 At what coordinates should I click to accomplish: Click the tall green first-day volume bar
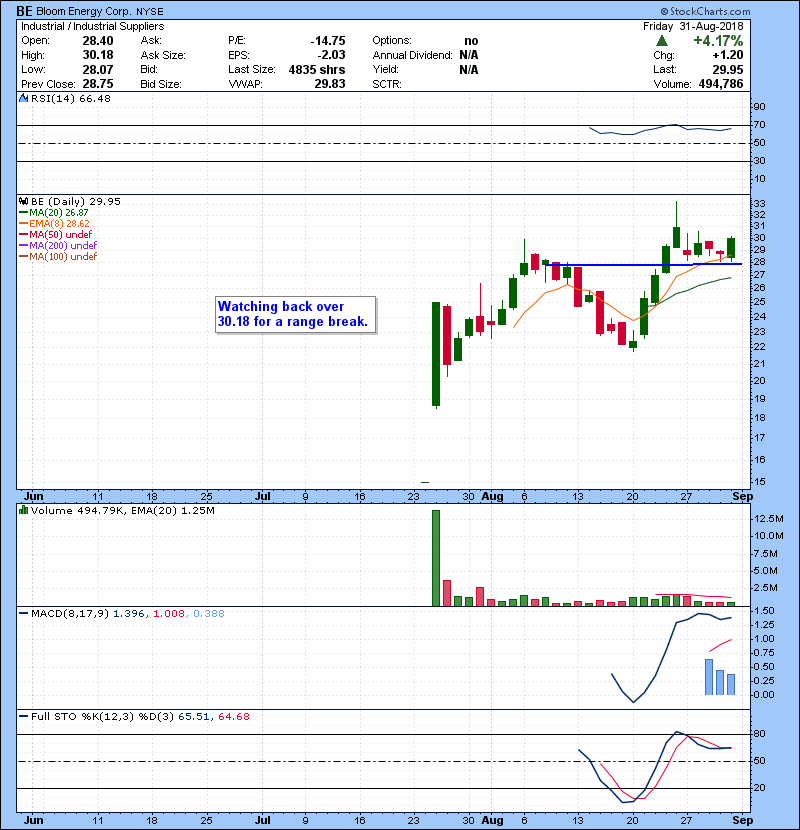tap(436, 558)
